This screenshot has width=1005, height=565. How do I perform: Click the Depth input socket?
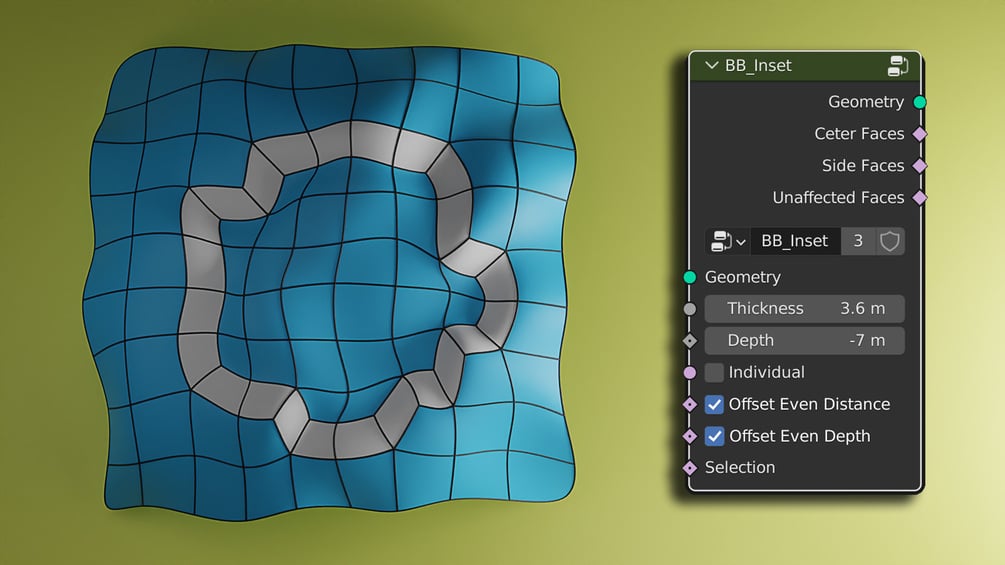coord(690,341)
